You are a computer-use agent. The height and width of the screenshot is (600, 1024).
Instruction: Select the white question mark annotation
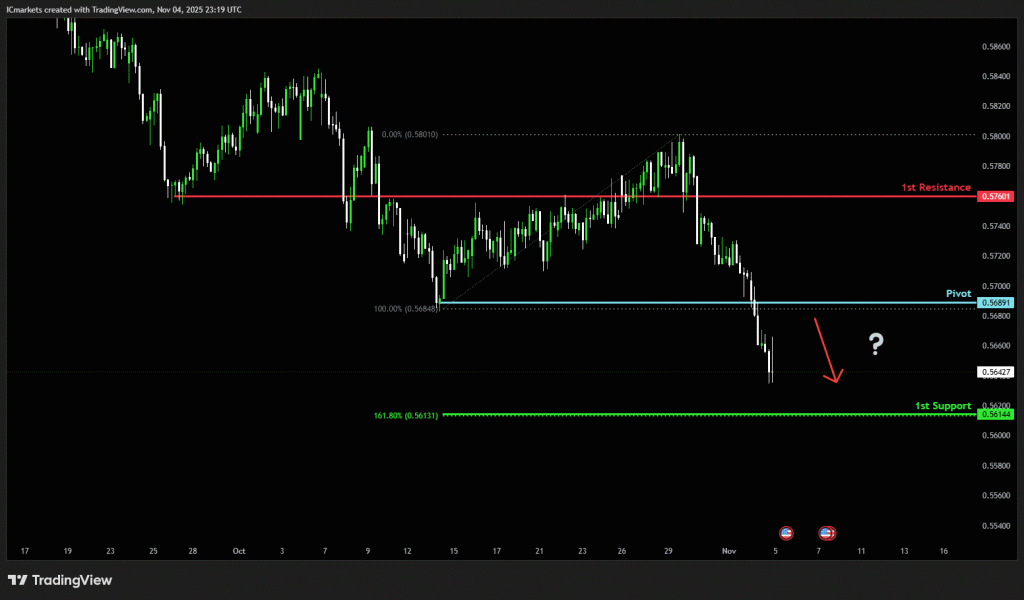tap(876, 345)
